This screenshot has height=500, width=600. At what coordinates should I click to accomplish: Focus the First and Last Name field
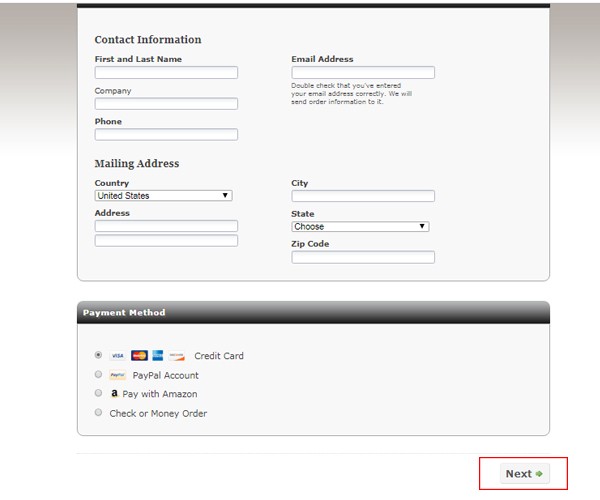point(166,73)
